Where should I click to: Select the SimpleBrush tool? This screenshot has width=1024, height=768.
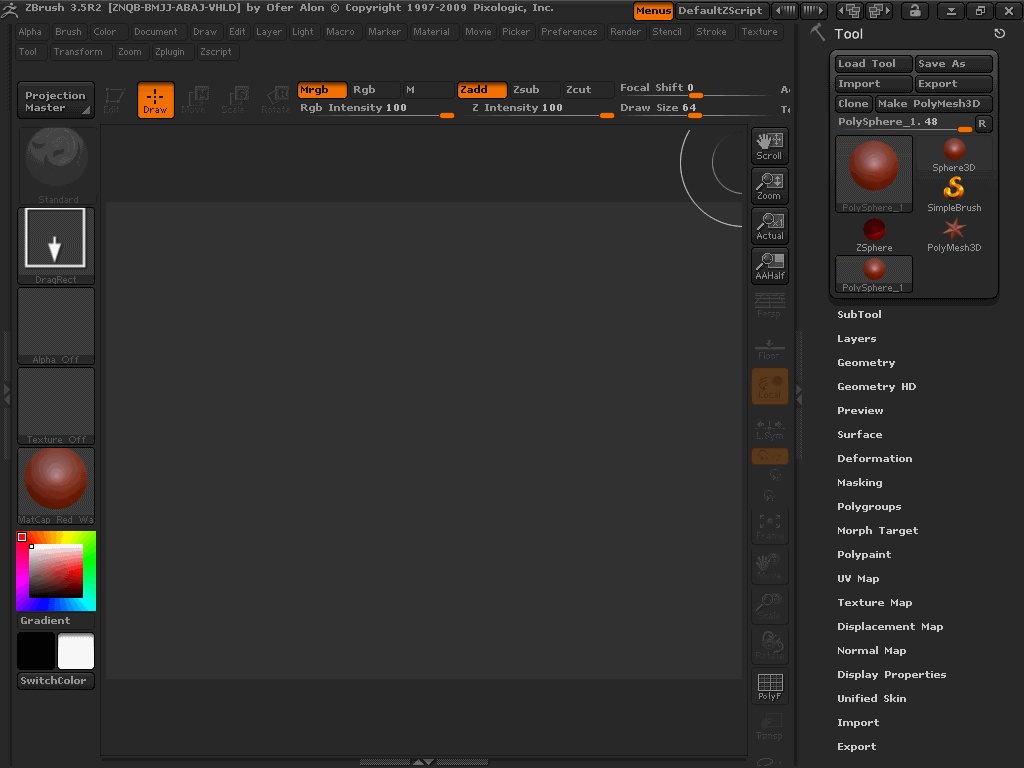click(x=953, y=195)
